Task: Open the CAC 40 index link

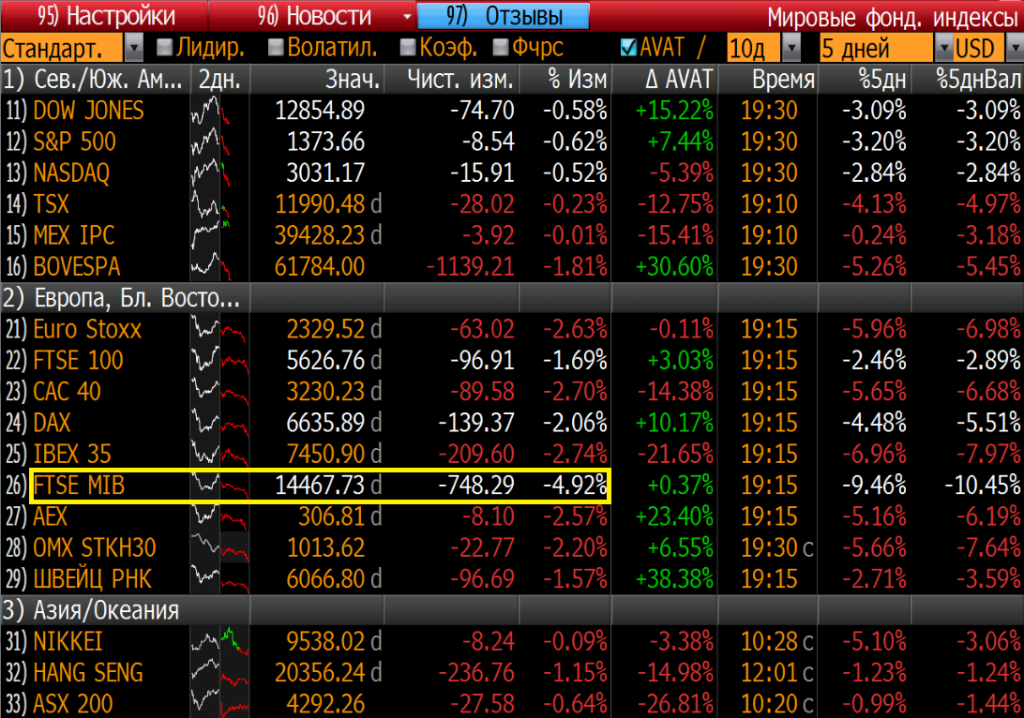Action: pos(67,392)
